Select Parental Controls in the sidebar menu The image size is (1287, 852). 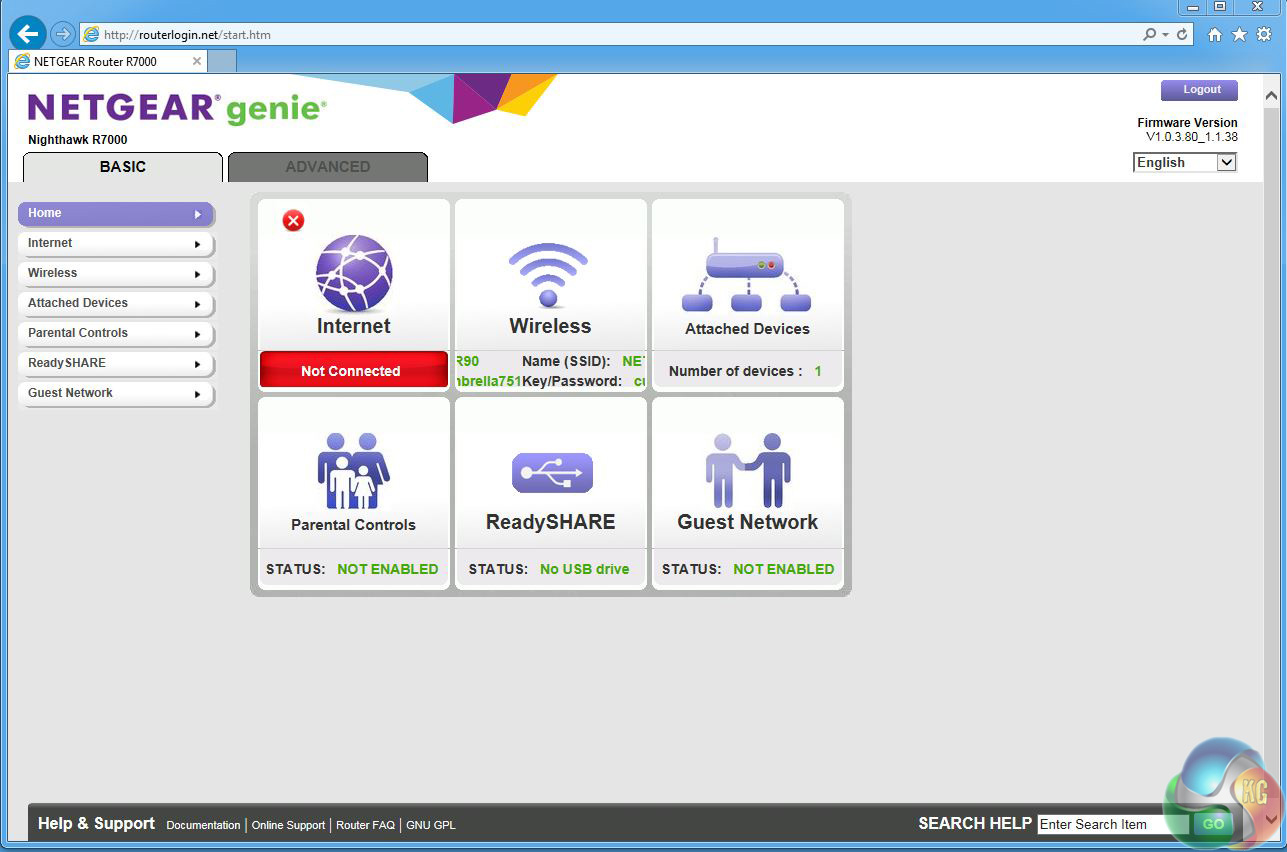click(116, 334)
